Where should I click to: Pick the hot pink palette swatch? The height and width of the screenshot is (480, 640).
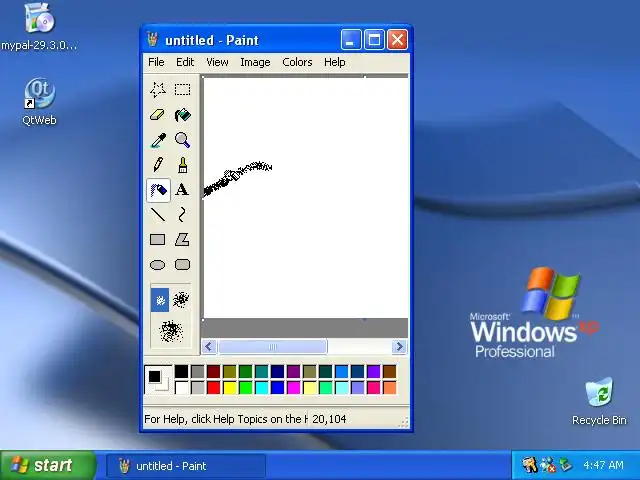coord(373,387)
